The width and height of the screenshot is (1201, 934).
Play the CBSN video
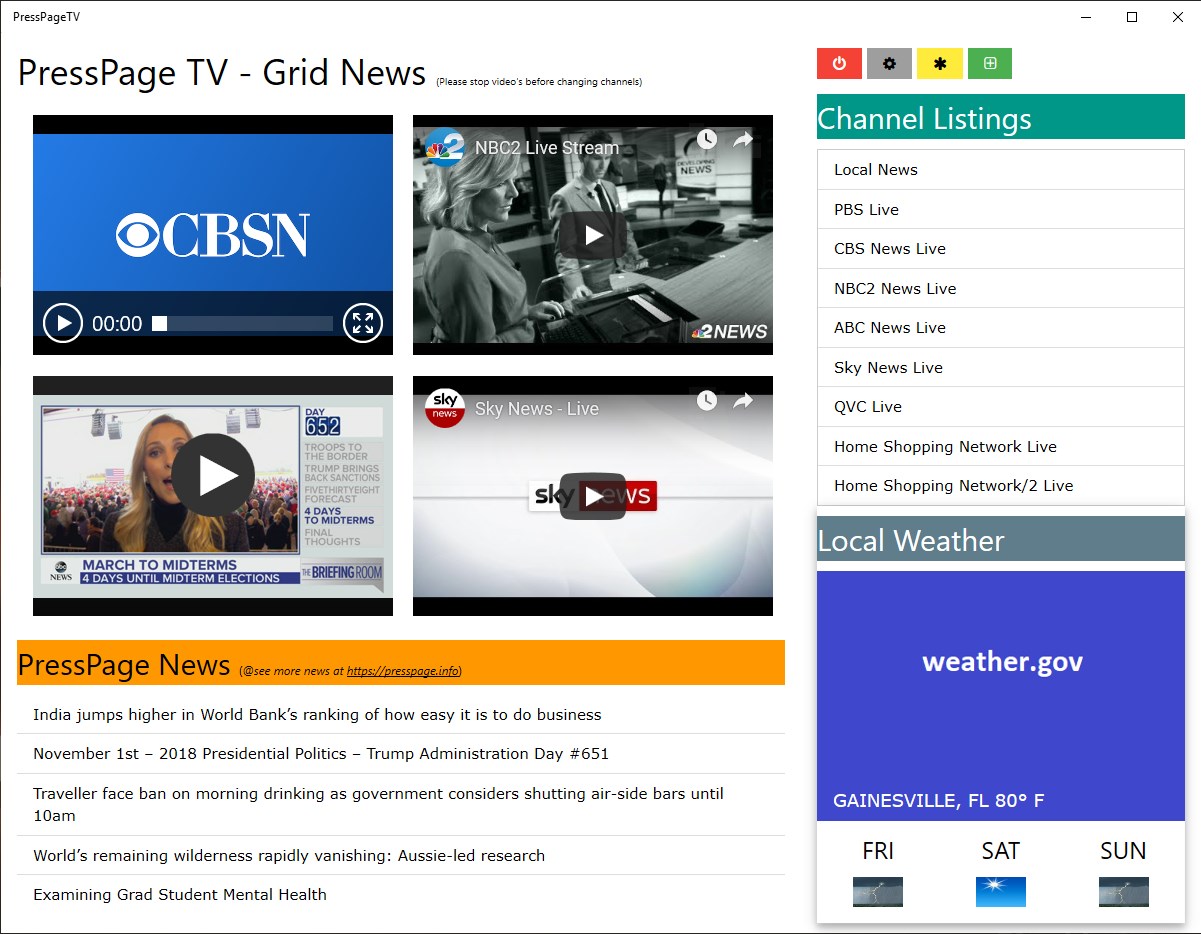[x=63, y=323]
